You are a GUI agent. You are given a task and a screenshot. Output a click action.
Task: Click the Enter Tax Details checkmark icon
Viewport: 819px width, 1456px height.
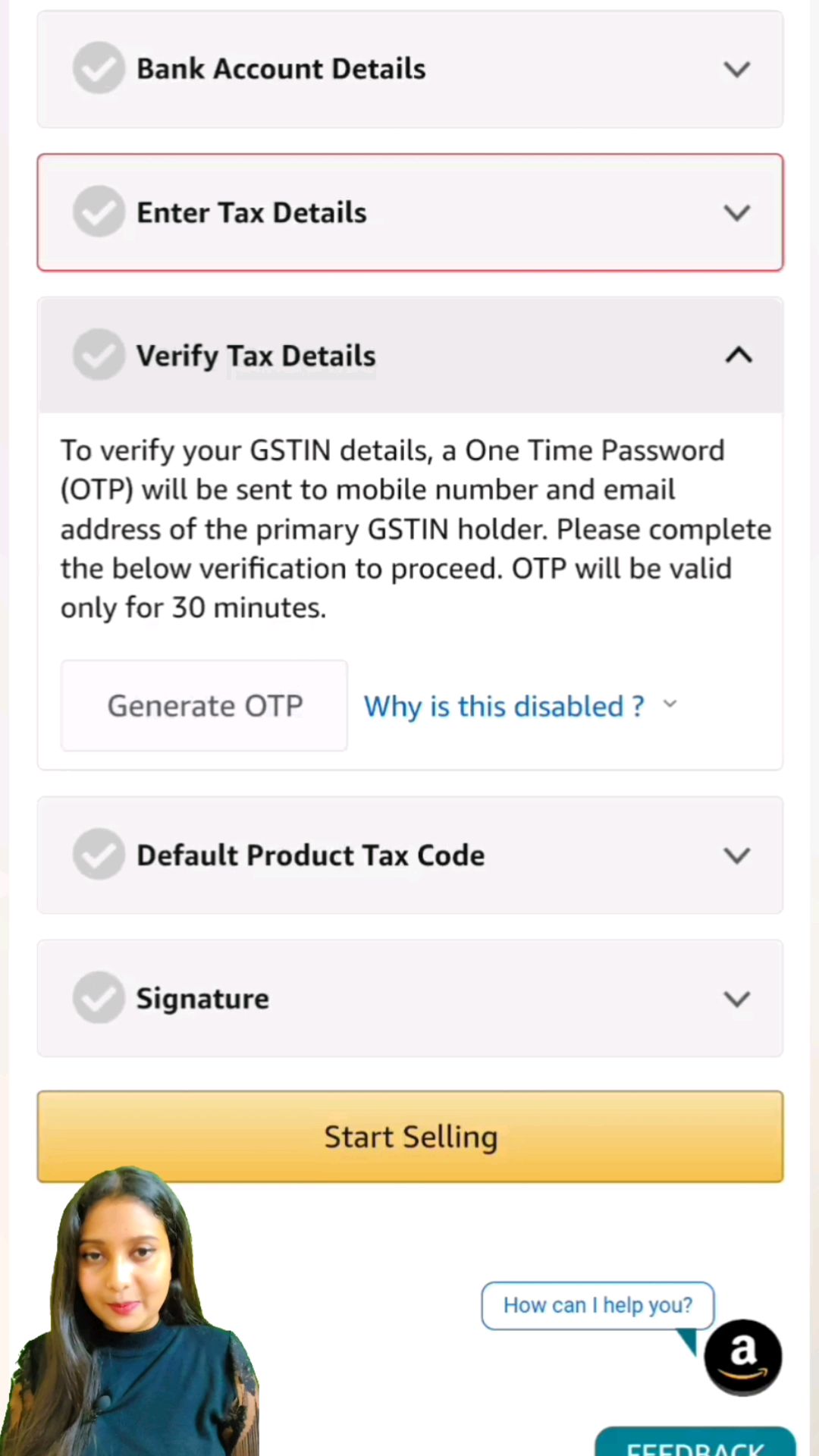coord(99,212)
